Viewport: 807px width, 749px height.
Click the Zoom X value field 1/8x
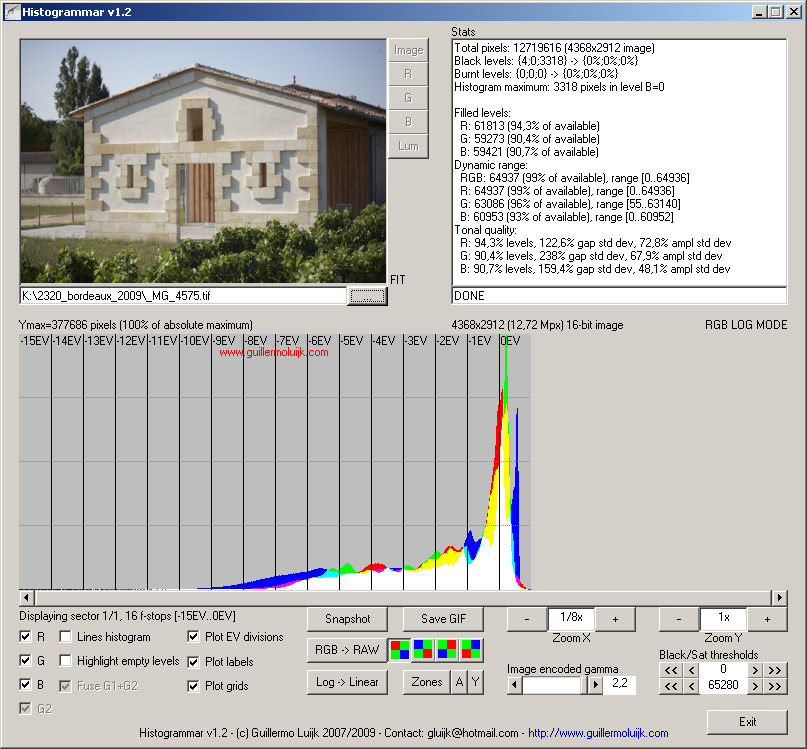571,618
